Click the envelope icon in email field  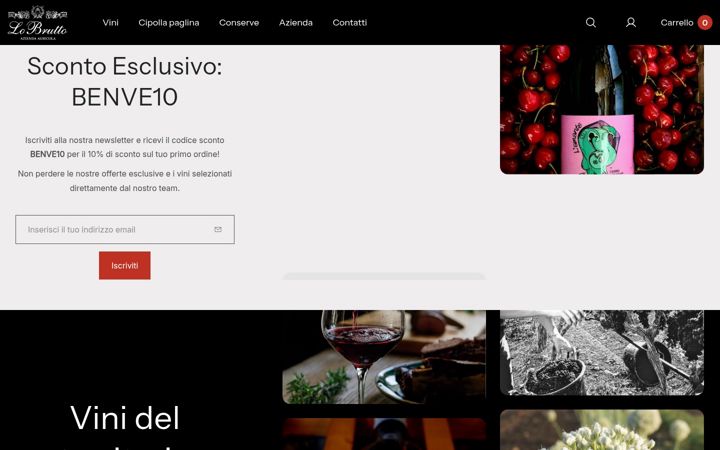coord(218,229)
